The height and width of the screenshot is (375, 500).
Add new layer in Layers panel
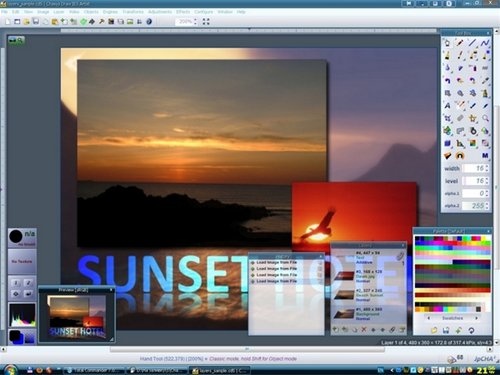coord(336,330)
